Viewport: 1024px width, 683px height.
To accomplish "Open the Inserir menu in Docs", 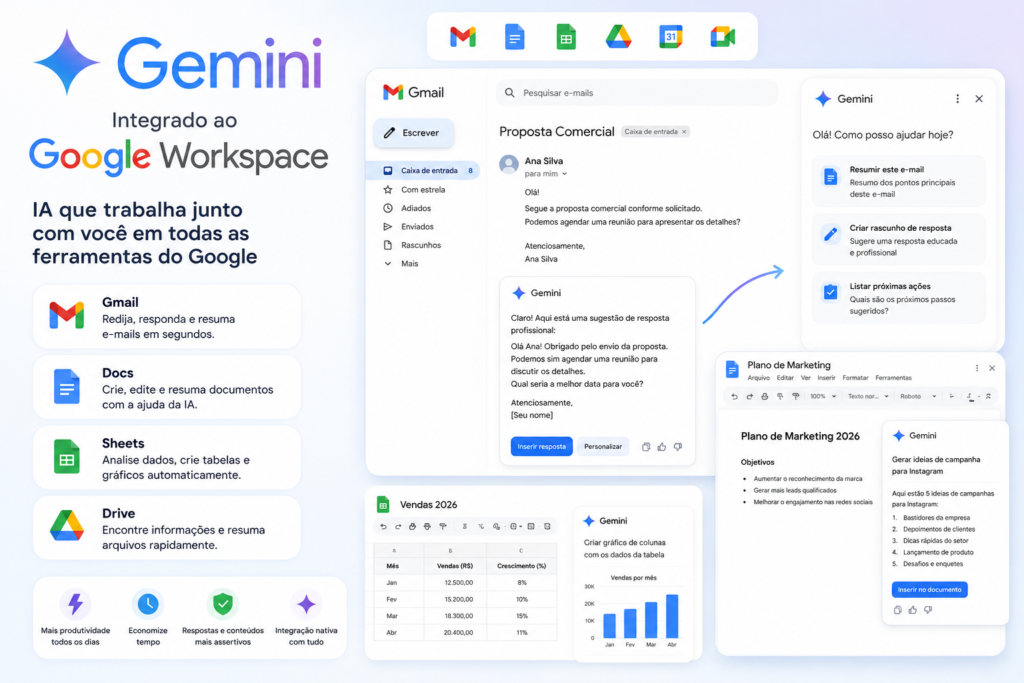I will [826, 378].
